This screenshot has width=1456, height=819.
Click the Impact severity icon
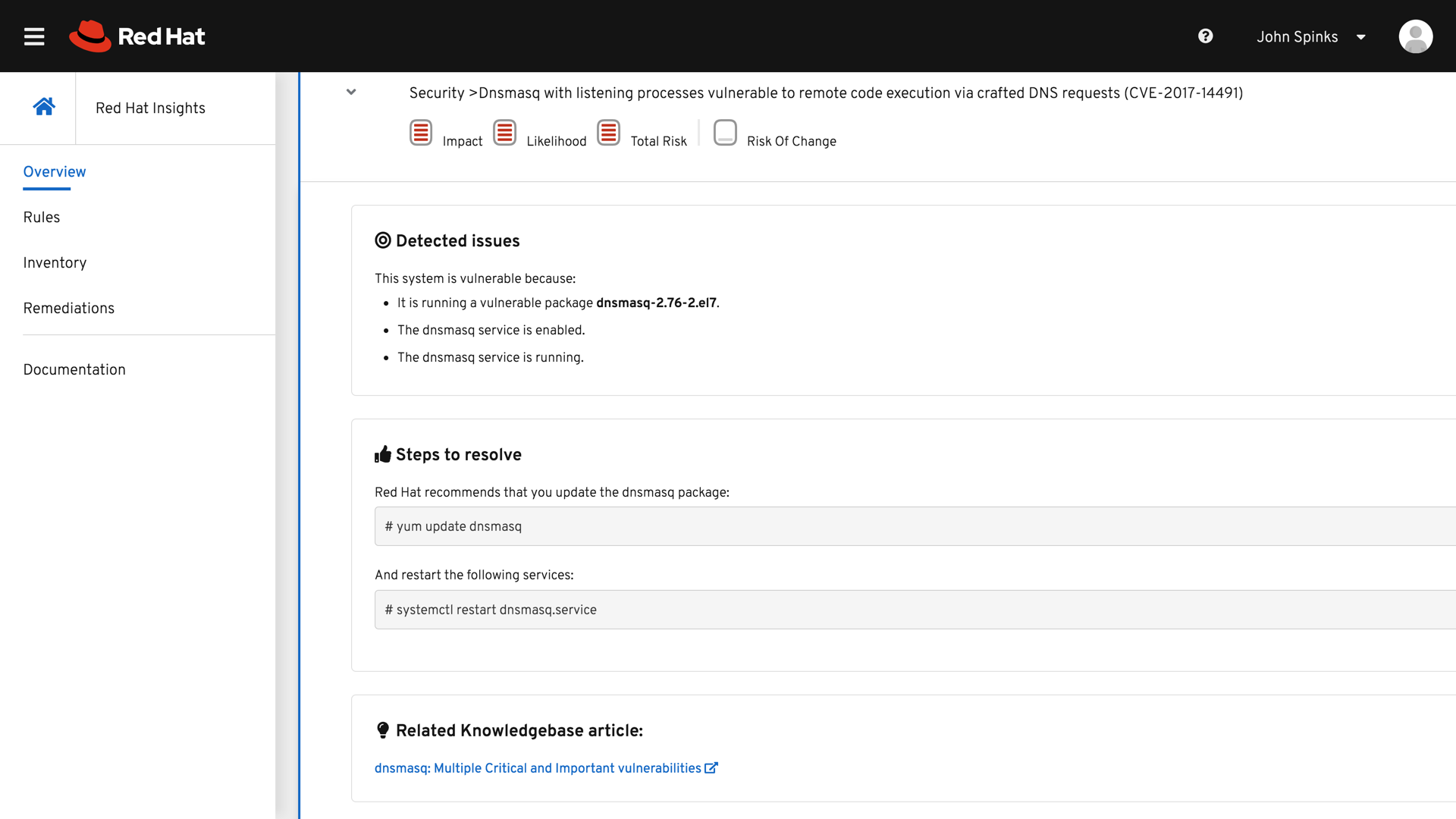(421, 133)
